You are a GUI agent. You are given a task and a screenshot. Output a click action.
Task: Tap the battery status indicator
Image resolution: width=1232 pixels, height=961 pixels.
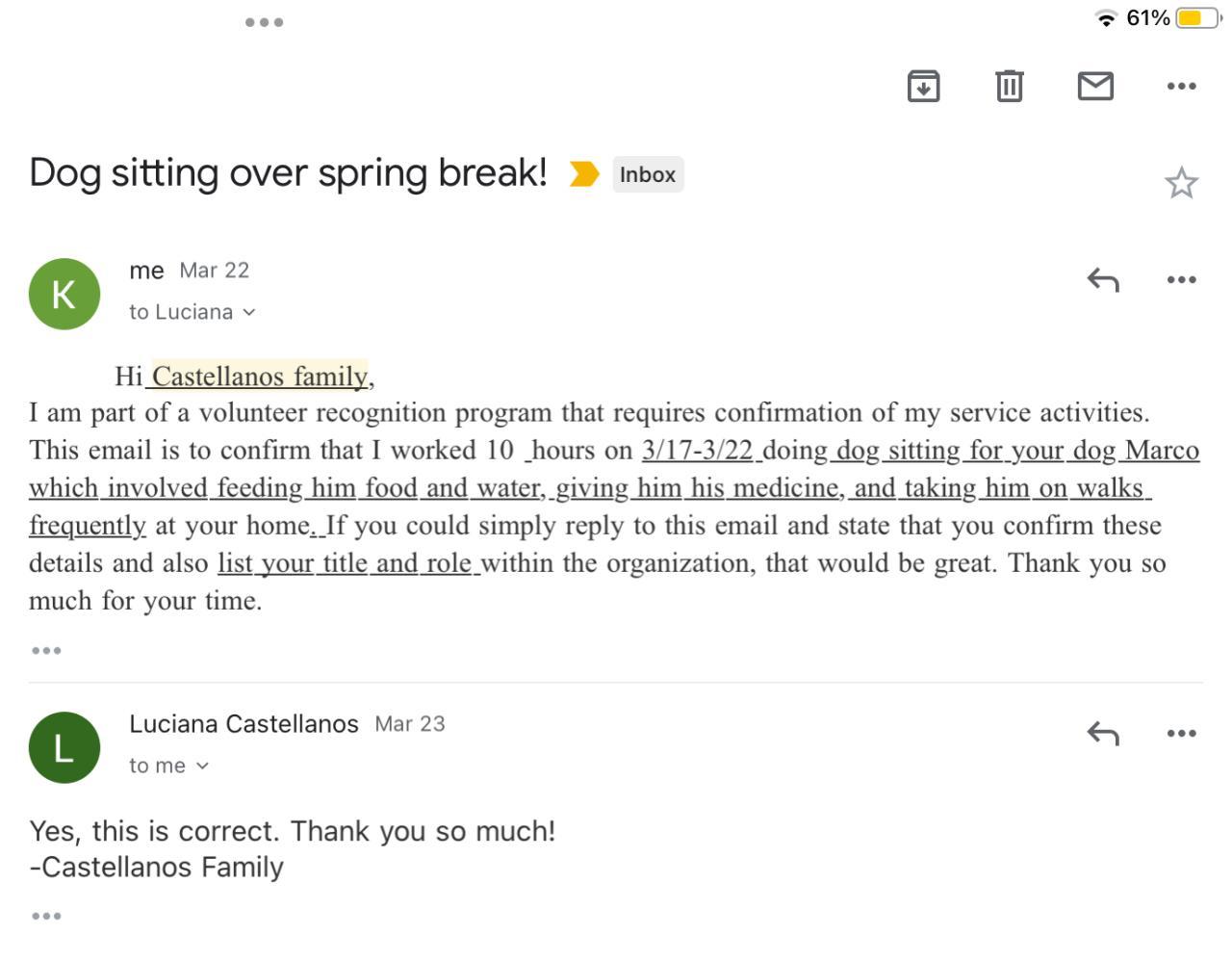tap(1196, 18)
